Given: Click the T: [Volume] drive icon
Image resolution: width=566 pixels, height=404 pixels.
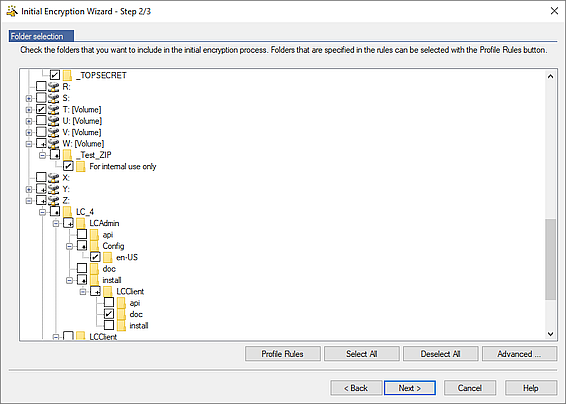Looking at the screenshot, I should tap(54, 109).
